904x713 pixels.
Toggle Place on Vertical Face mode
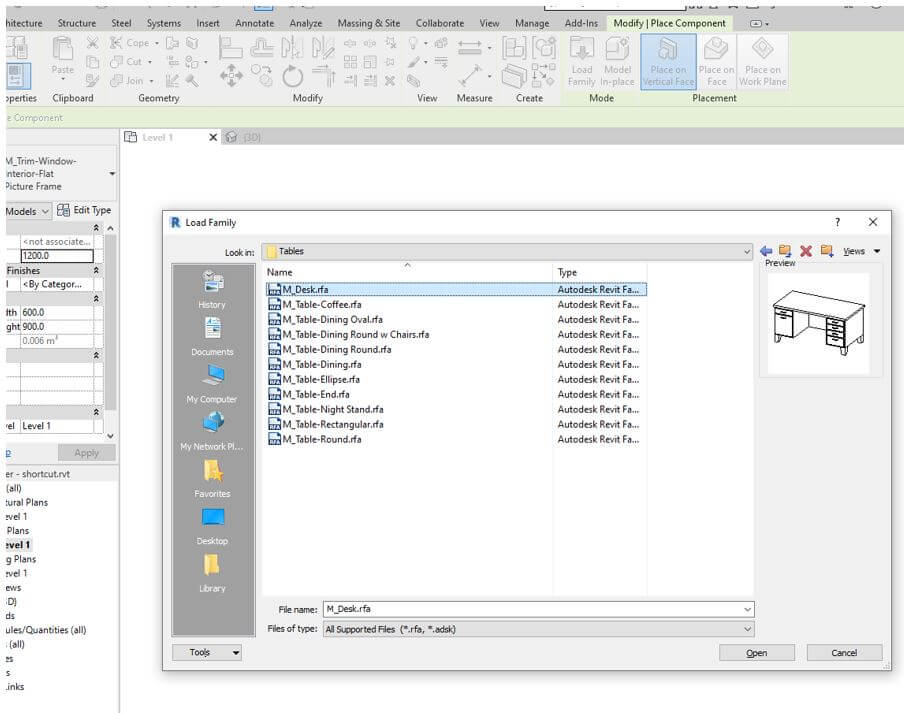coord(667,60)
